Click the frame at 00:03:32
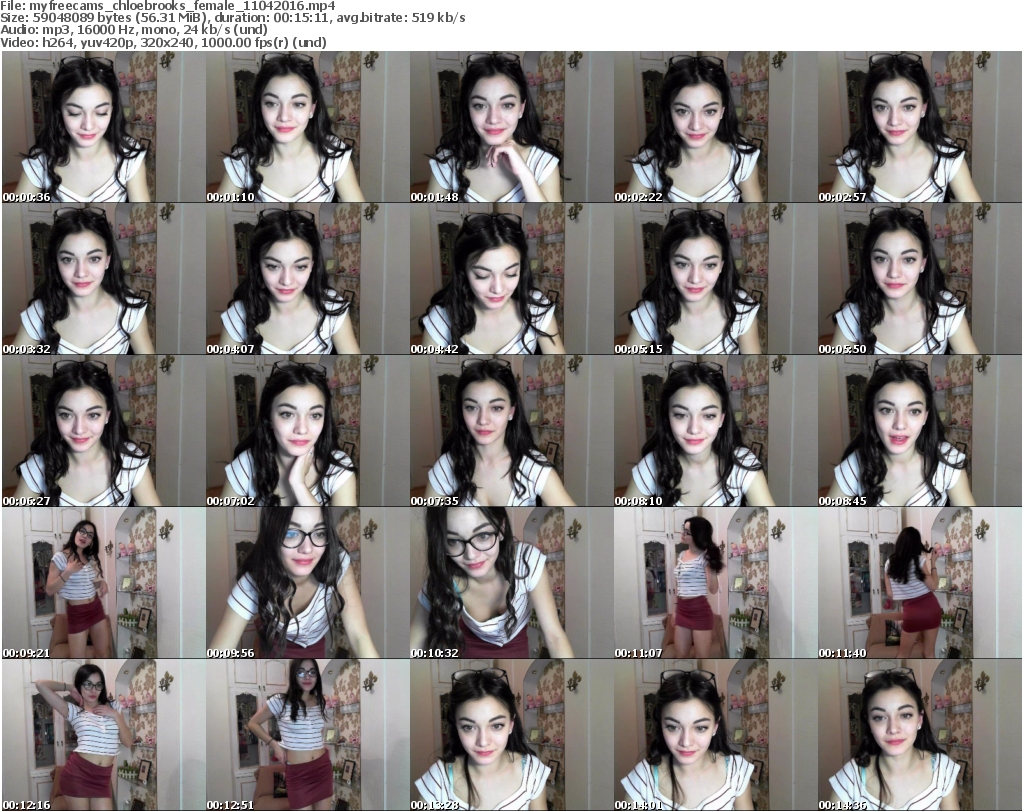1024x811 pixels. (103, 280)
